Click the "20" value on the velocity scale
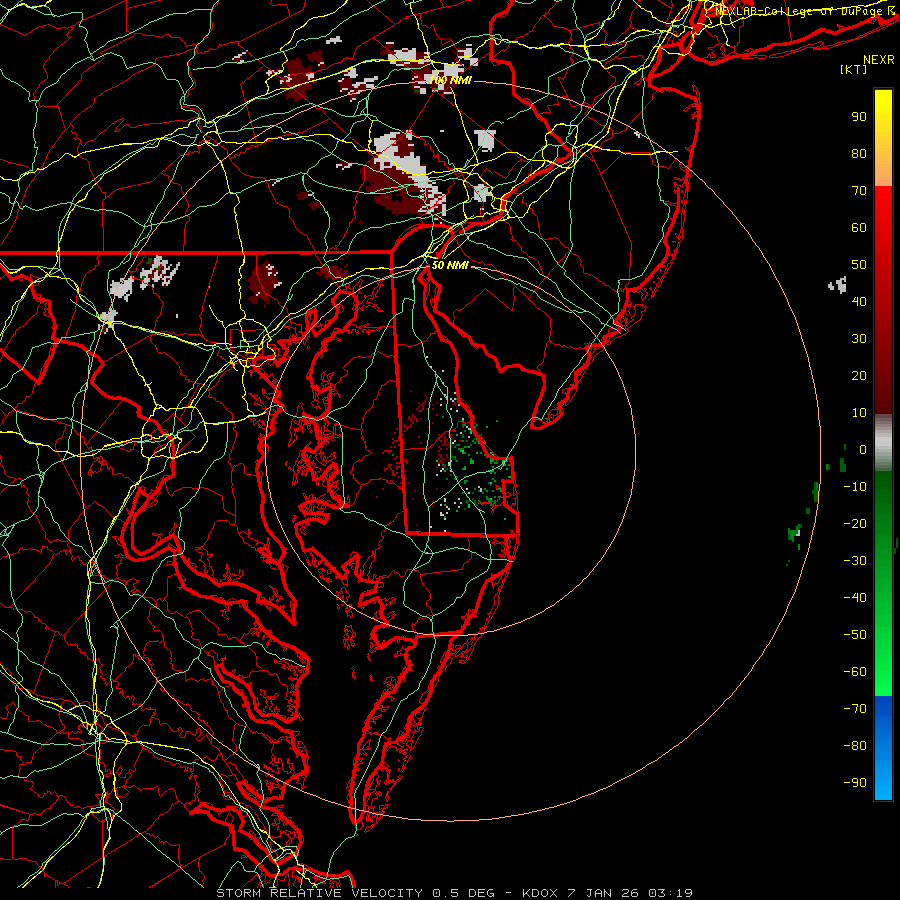900x900 pixels. (859, 375)
